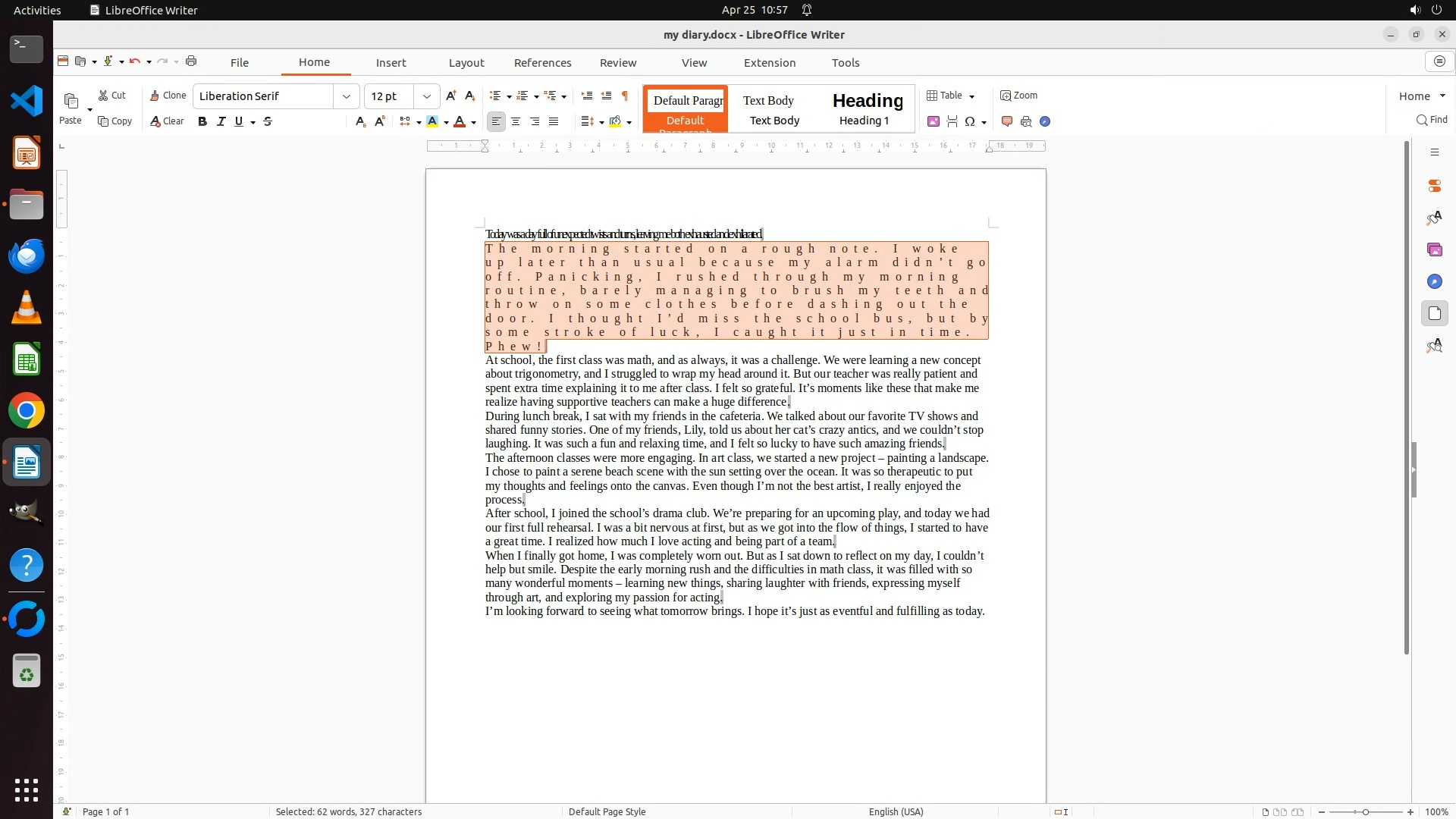Viewport: 1456px width, 819px height.
Task: Open font name dropdown list
Action: pyautogui.click(x=347, y=96)
